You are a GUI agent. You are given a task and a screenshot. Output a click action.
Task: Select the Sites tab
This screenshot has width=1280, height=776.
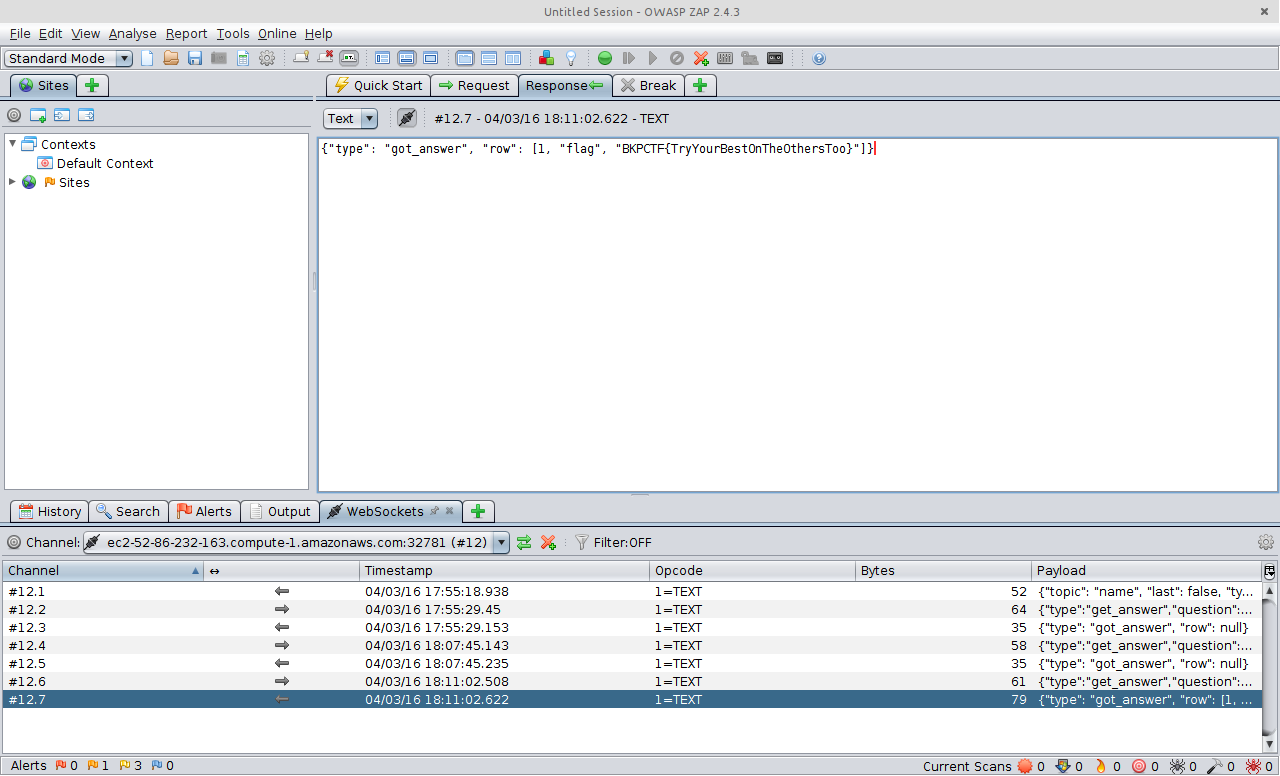(x=43, y=86)
